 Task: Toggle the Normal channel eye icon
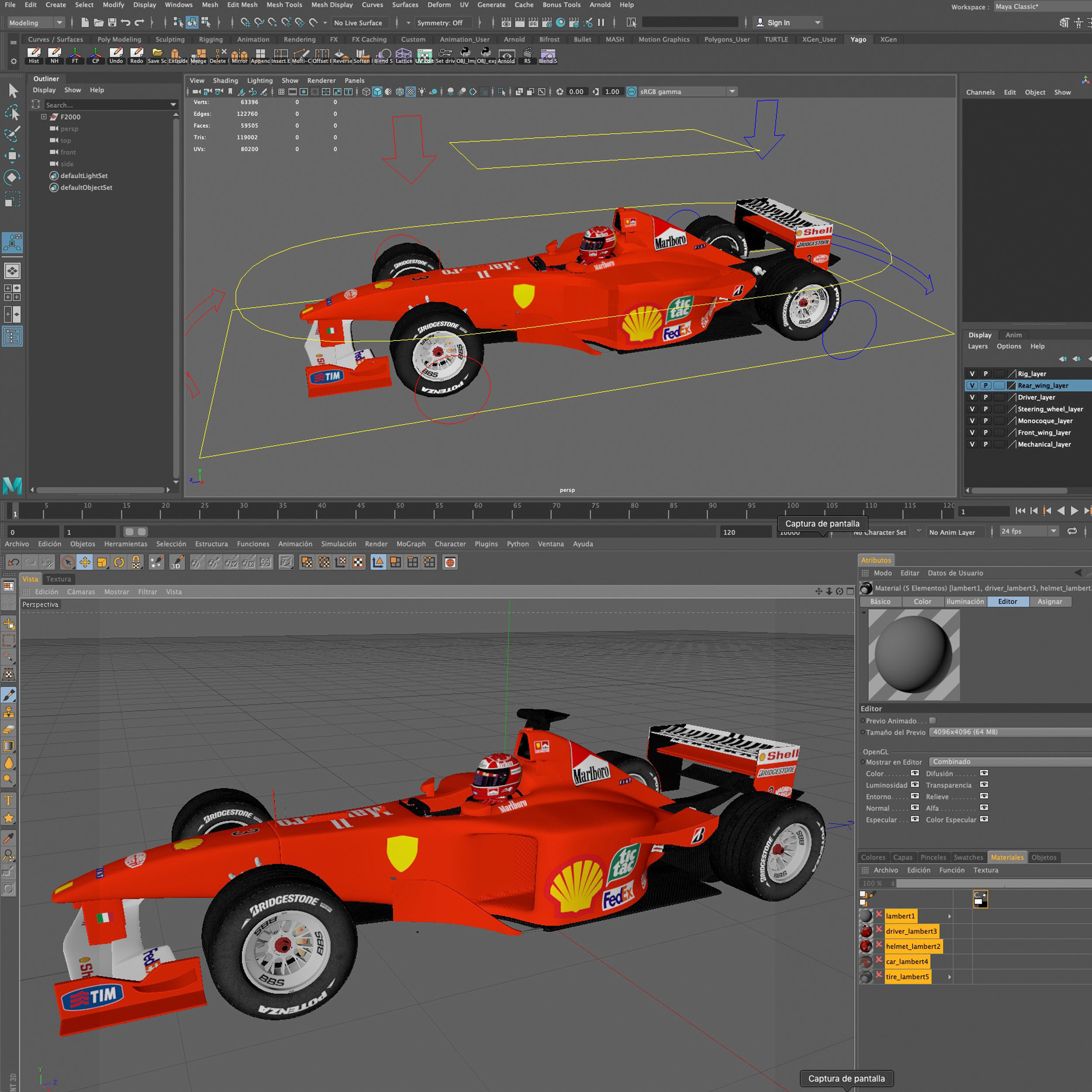pyautogui.click(x=915, y=808)
